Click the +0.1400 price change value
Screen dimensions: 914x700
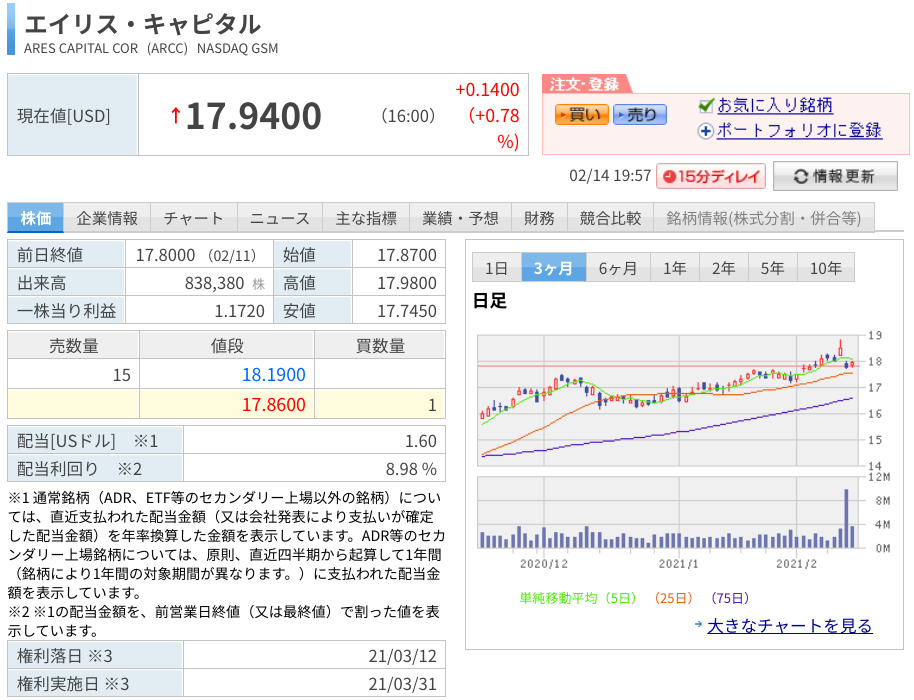[487, 89]
